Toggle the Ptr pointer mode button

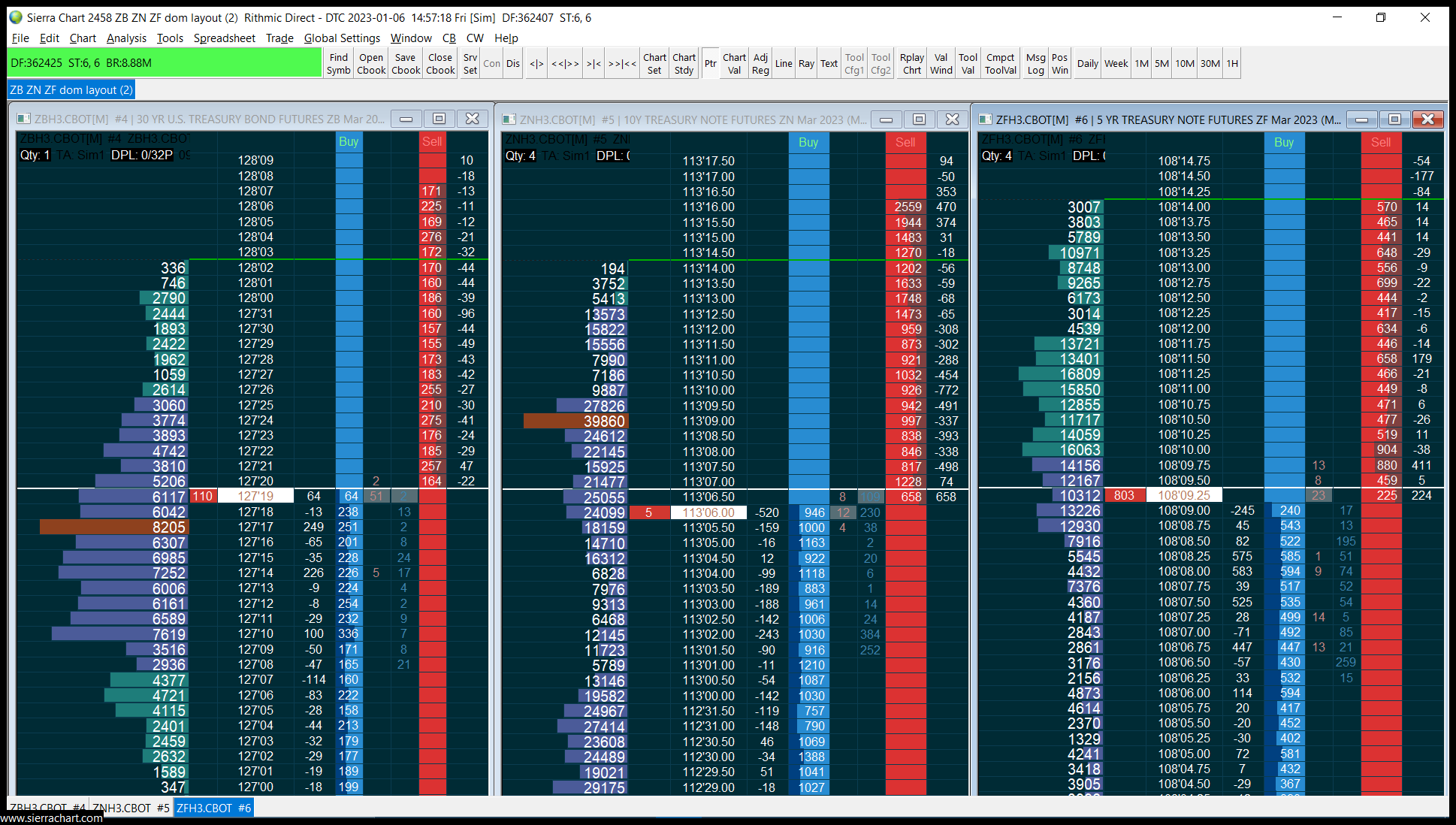click(710, 64)
